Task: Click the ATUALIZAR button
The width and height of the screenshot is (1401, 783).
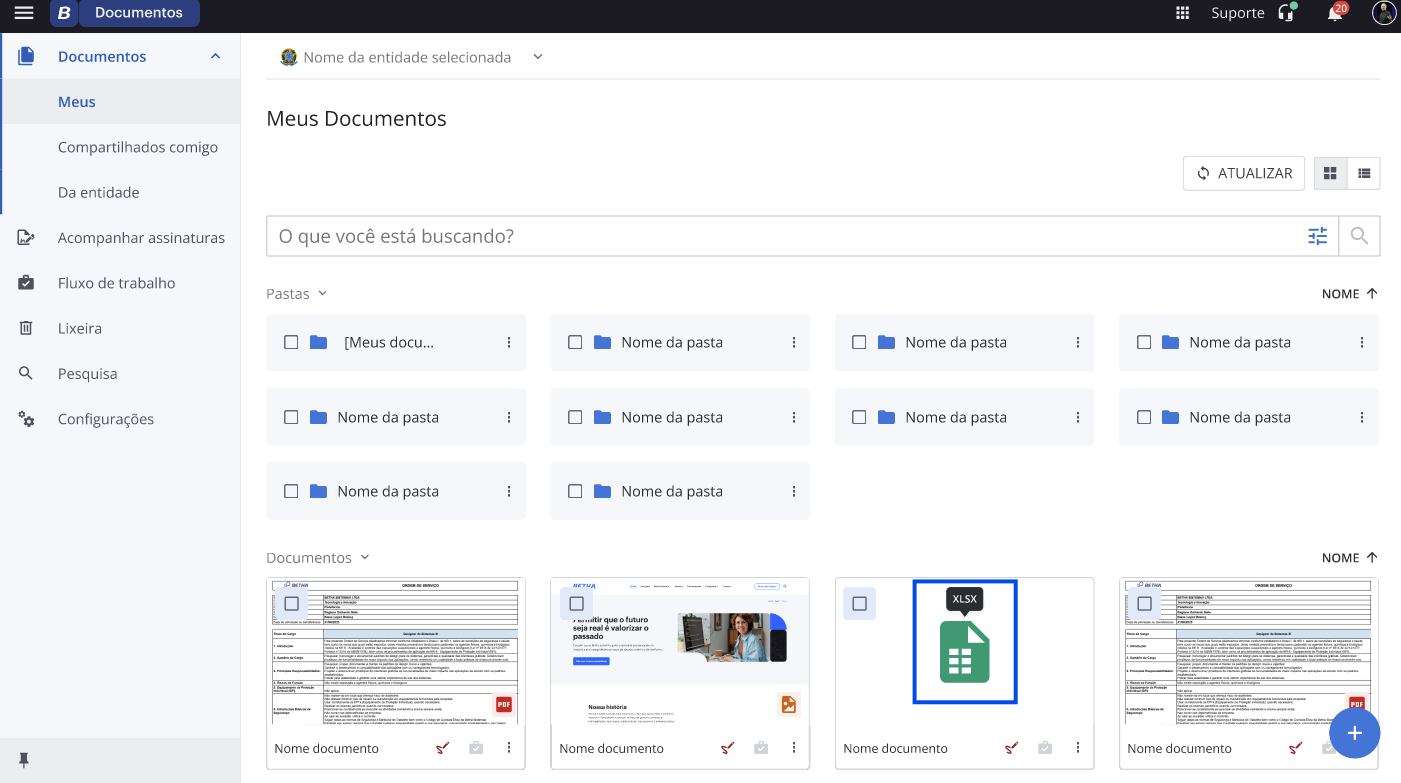Action: [x=1244, y=173]
